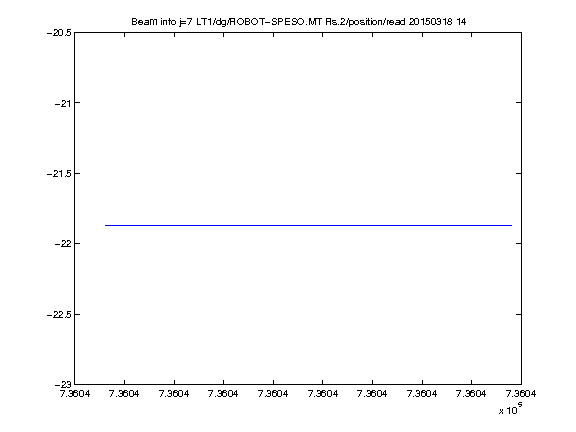This screenshot has width=576, height=432.
Task: Click the -21.5 y-axis tick label
Action: [59, 174]
